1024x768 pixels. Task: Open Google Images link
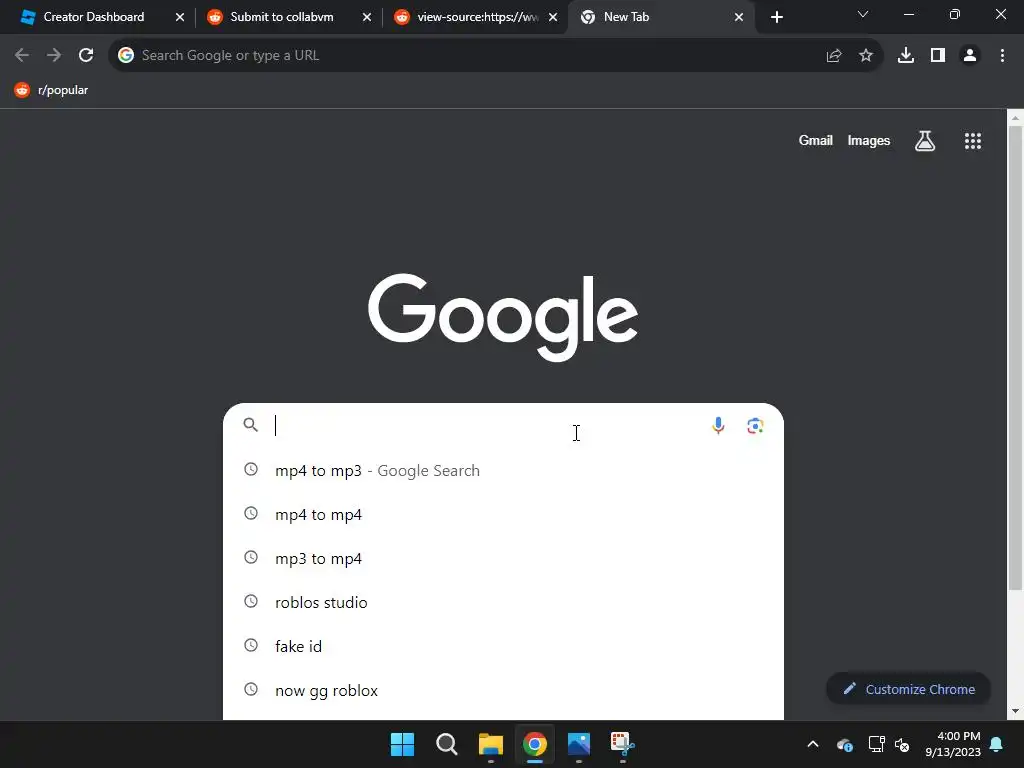coord(869,140)
